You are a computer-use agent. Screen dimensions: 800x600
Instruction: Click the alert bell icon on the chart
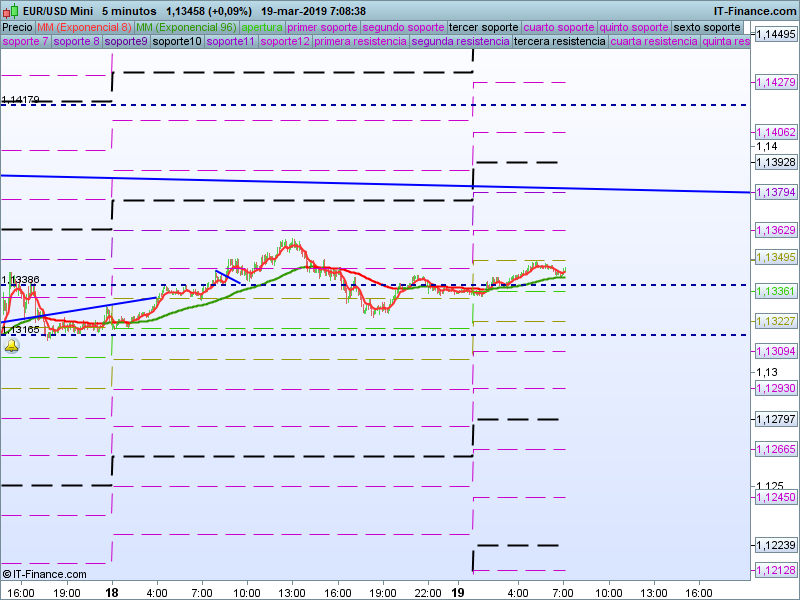tap(11, 346)
